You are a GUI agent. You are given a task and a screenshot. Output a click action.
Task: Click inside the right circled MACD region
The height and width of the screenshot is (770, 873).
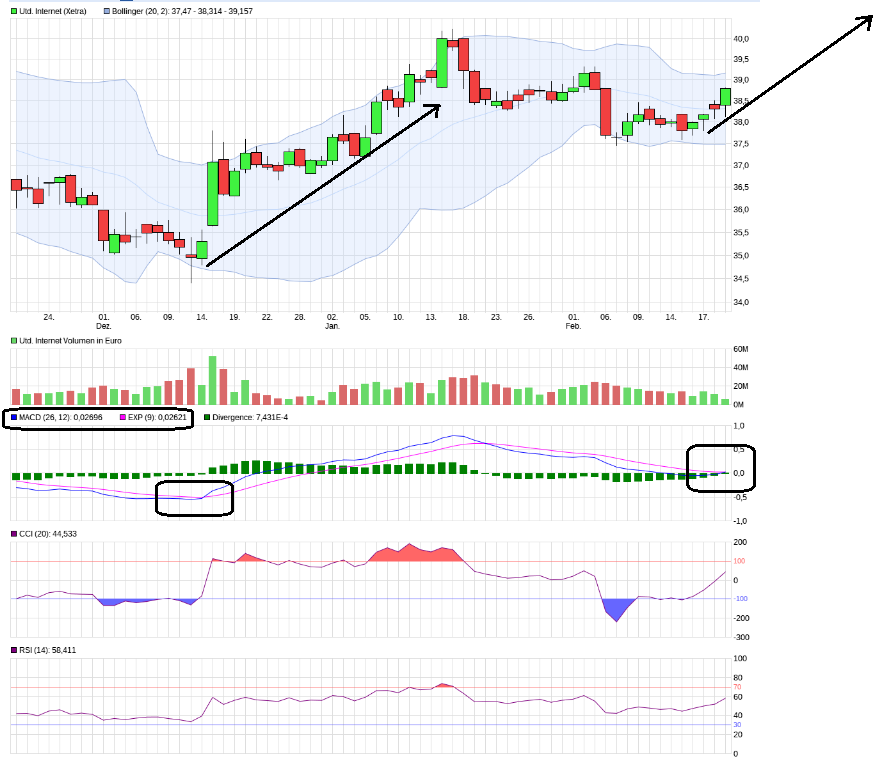tap(720, 468)
